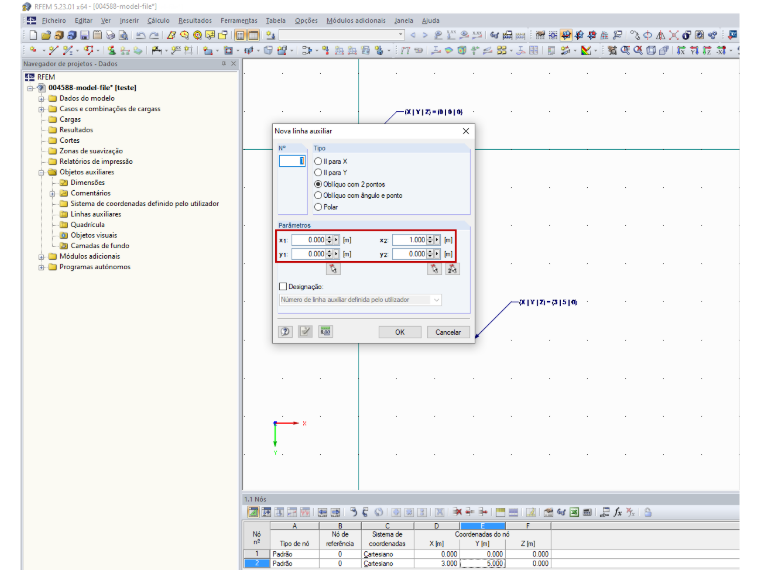Open the Cálculo menu
Image resolution: width=760 pixels, height=570 pixels.
pyautogui.click(x=158, y=20)
